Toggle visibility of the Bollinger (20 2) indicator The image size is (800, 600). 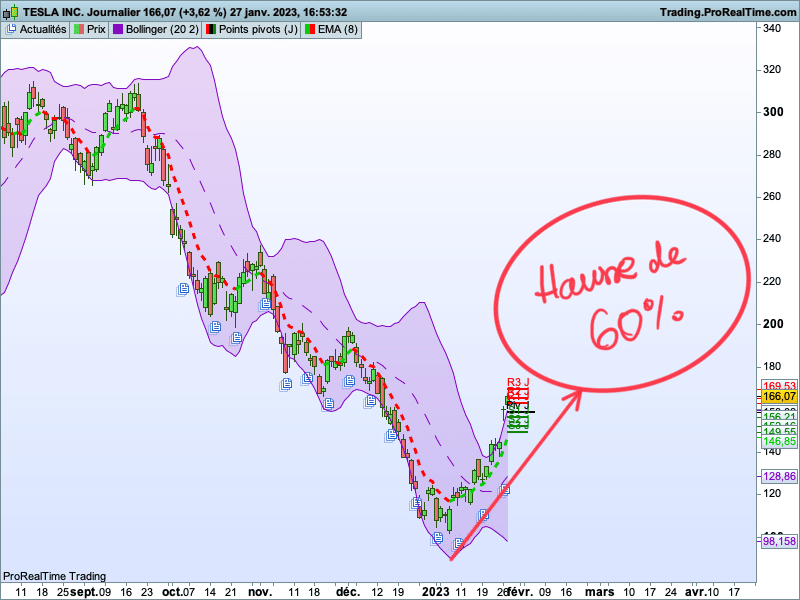coord(117,29)
